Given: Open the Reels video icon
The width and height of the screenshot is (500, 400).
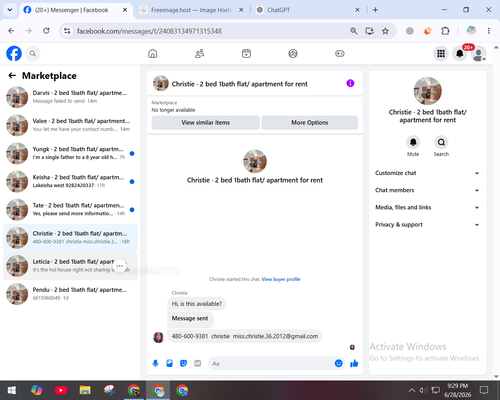Looking at the screenshot, I should (x=246, y=53).
